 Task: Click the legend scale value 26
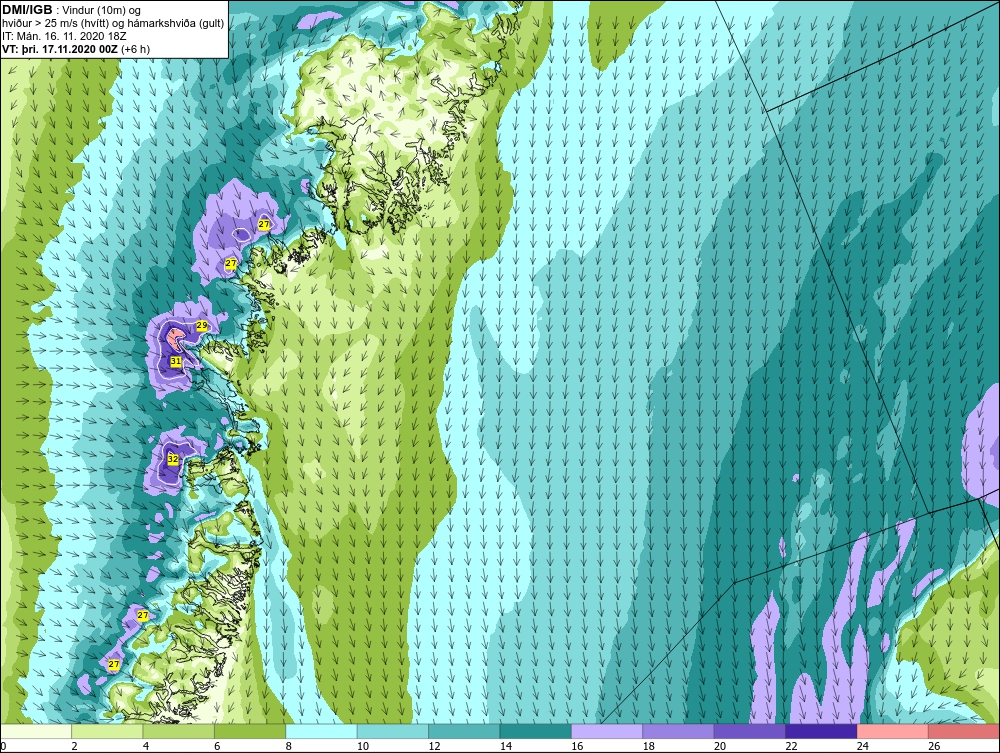934,746
